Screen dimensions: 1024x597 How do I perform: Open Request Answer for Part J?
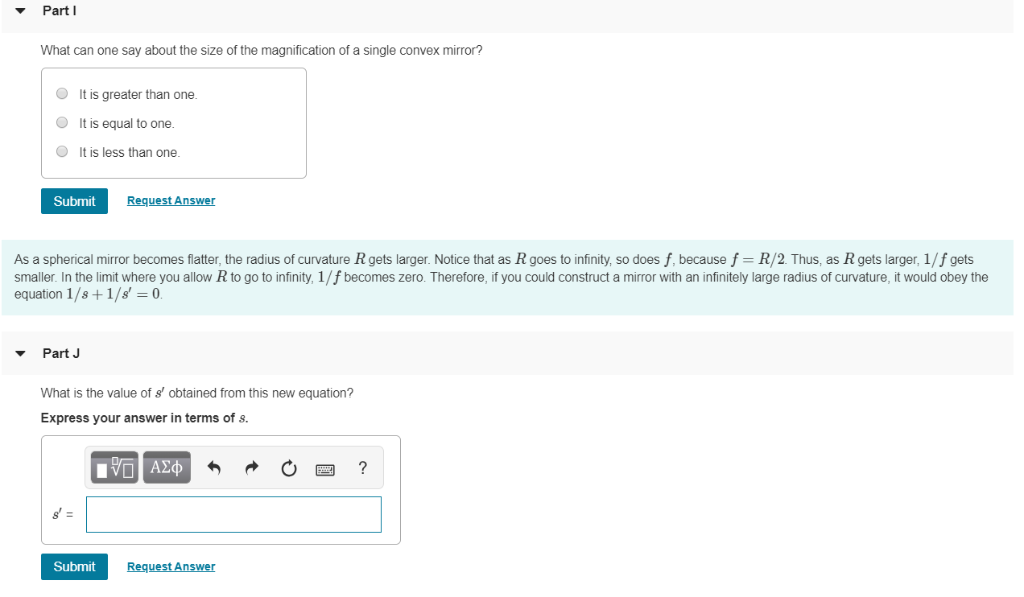pyautogui.click(x=170, y=566)
